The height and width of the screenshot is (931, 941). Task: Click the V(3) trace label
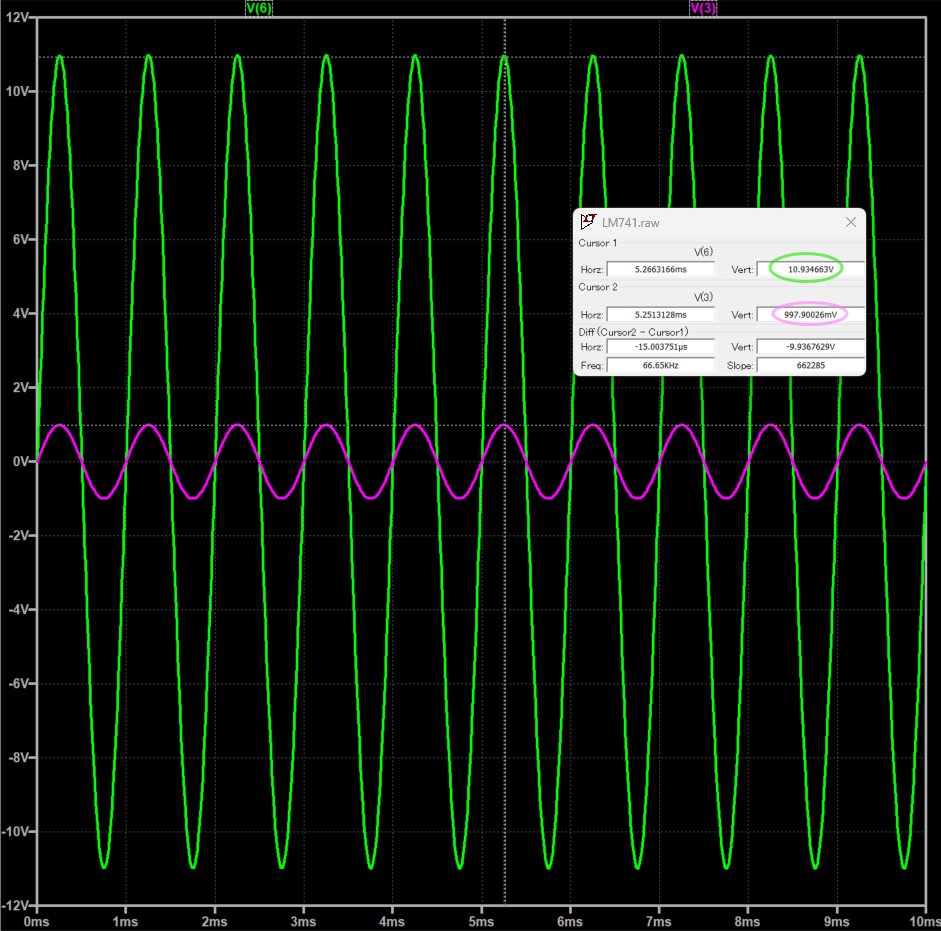(x=702, y=8)
